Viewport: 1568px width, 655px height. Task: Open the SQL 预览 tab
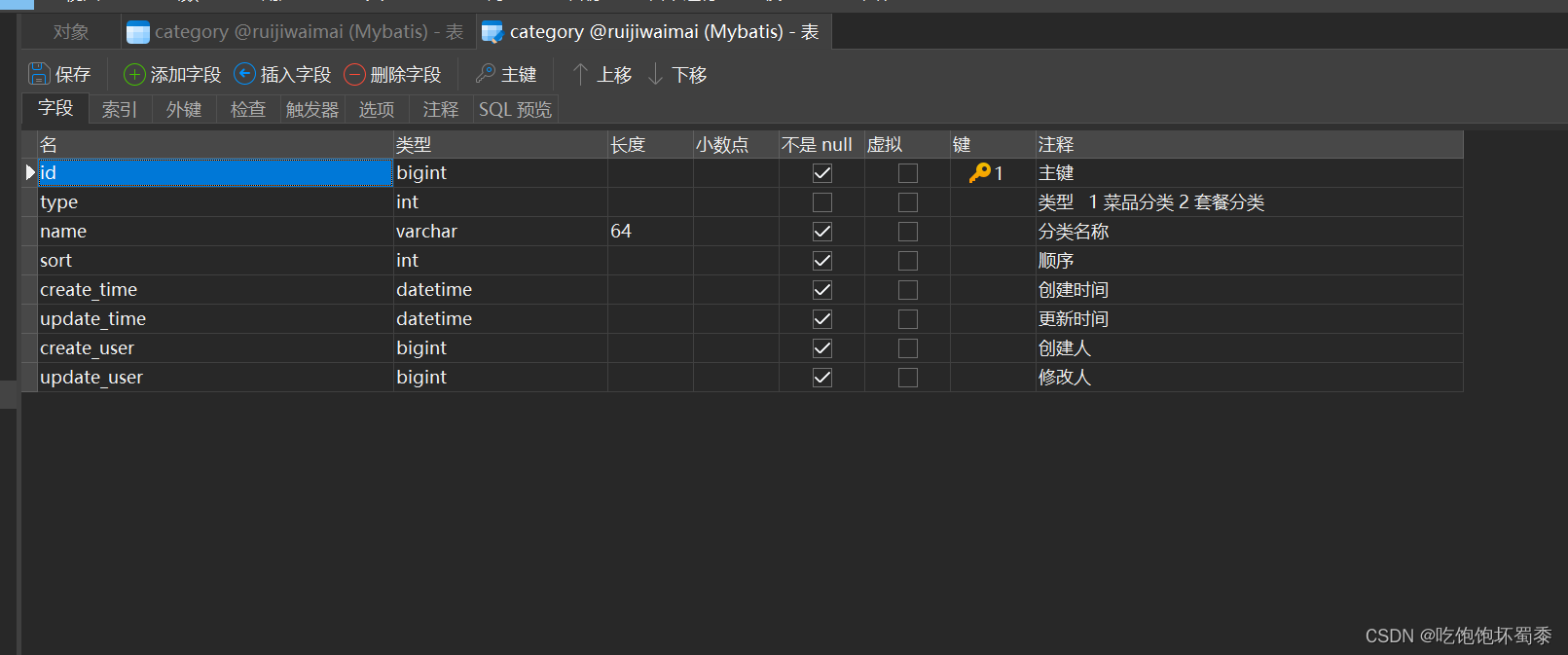516,109
